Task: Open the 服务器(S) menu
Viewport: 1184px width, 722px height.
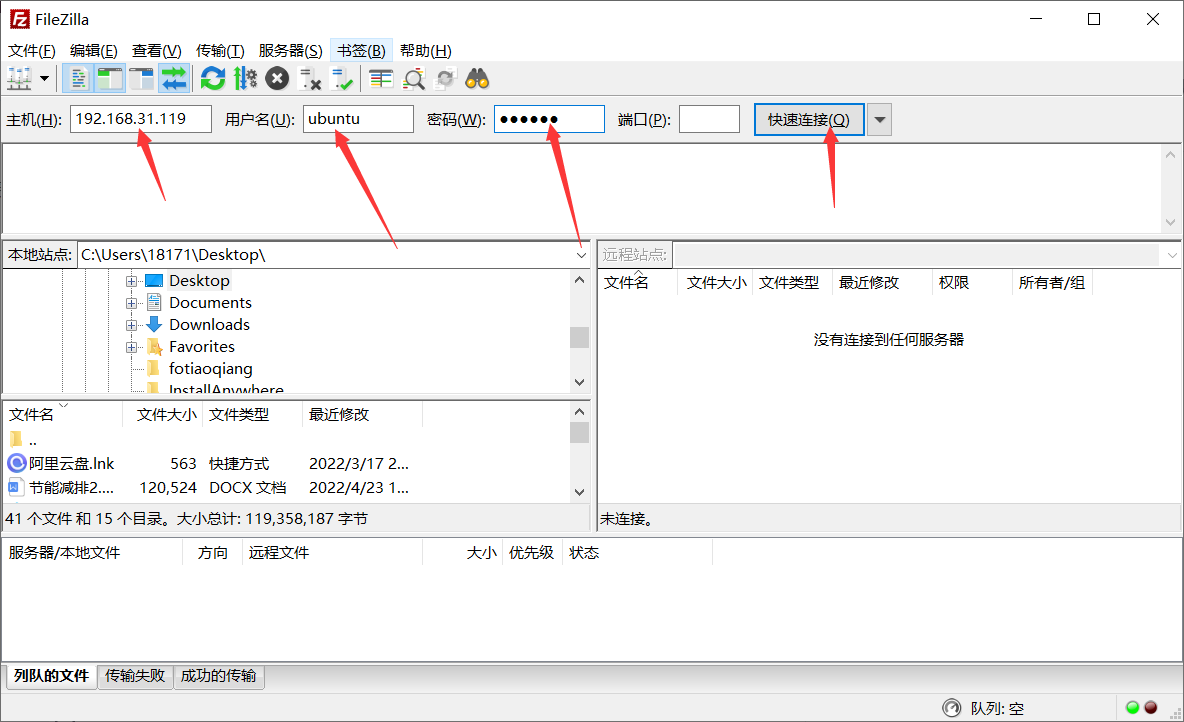Action: click(290, 51)
